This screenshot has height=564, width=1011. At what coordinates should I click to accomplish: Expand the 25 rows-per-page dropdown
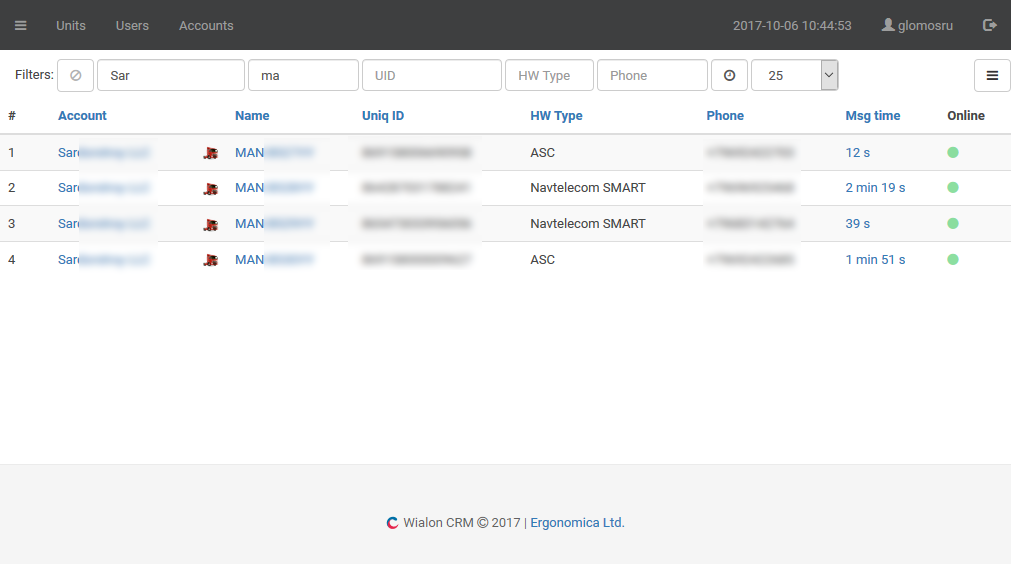pyautogui.click(x=828, y=75)
